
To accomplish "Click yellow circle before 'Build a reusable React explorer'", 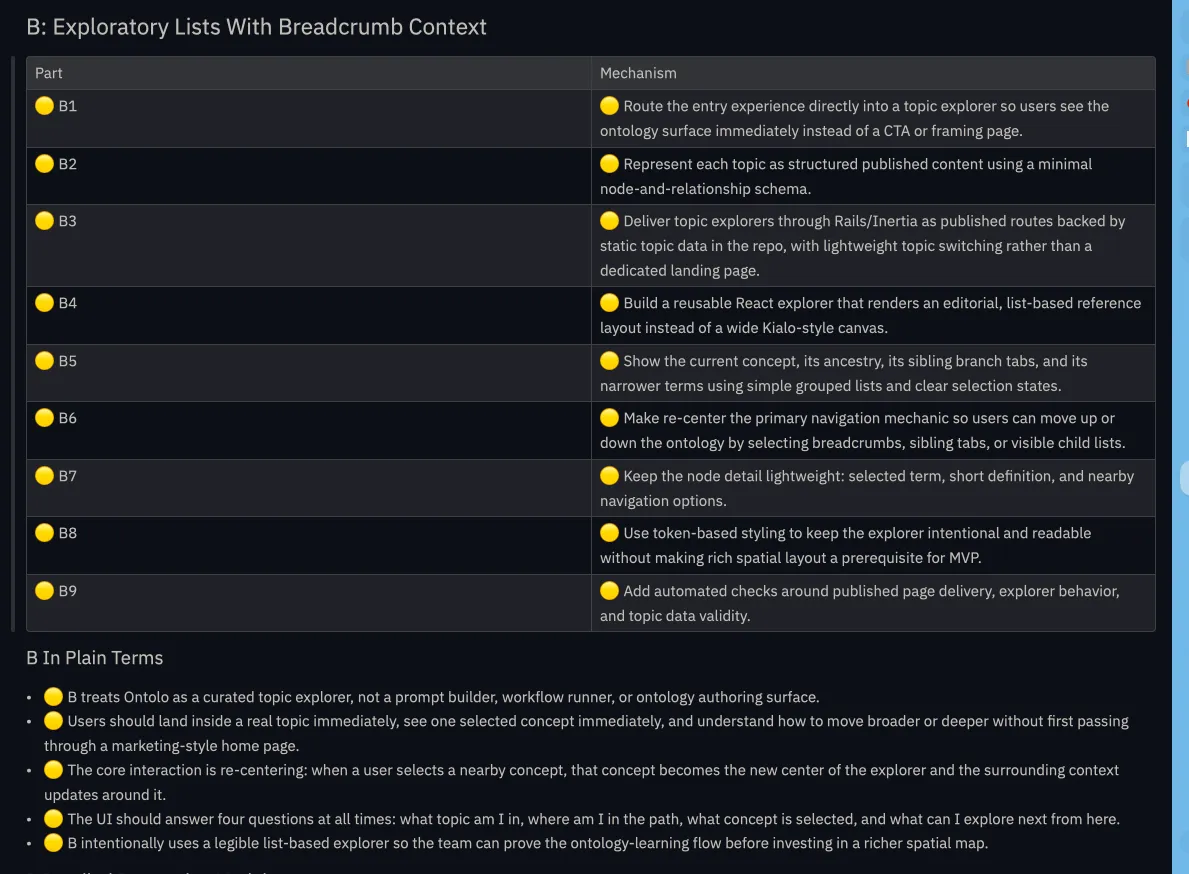I will (609, 303).
